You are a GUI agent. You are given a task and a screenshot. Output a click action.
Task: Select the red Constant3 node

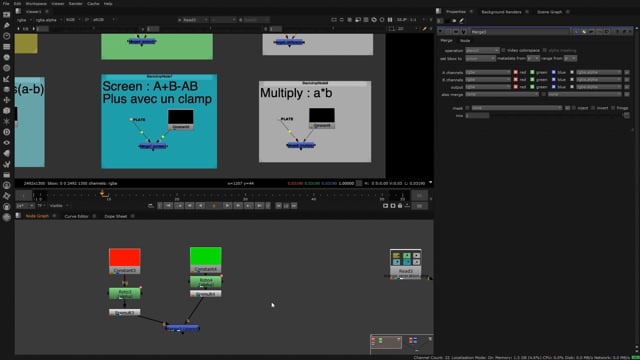pyautogui.click(x=125, y=261)
